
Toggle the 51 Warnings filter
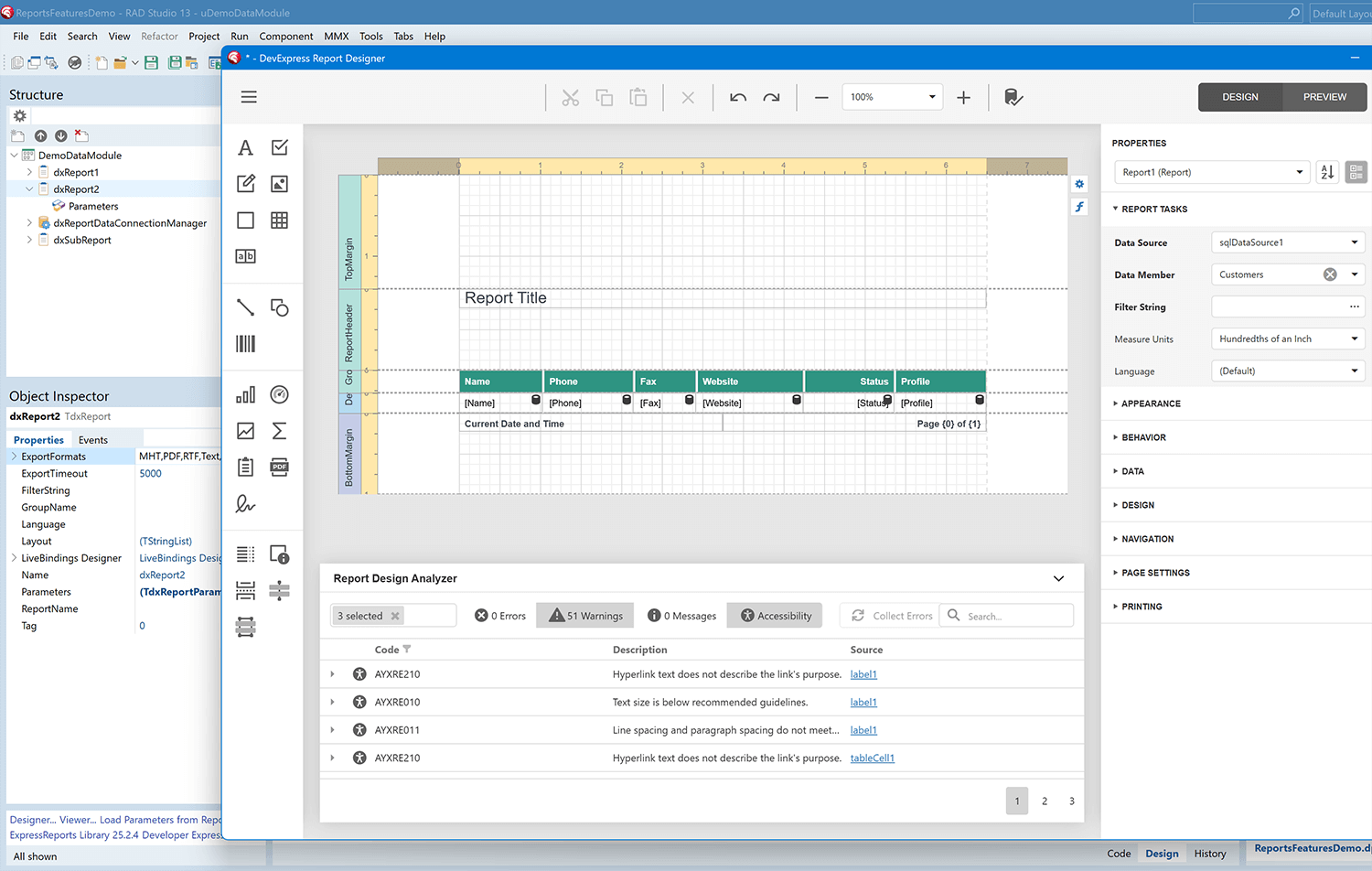586,616
